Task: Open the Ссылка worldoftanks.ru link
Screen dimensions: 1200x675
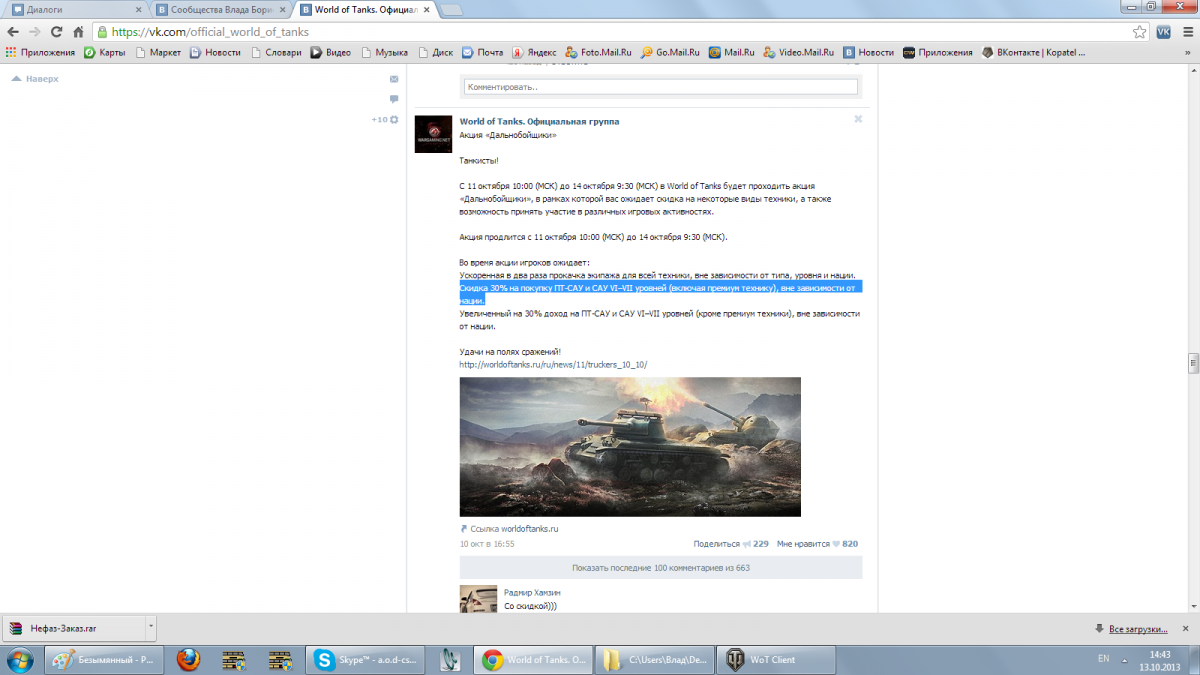Action: tap(509, 528)
